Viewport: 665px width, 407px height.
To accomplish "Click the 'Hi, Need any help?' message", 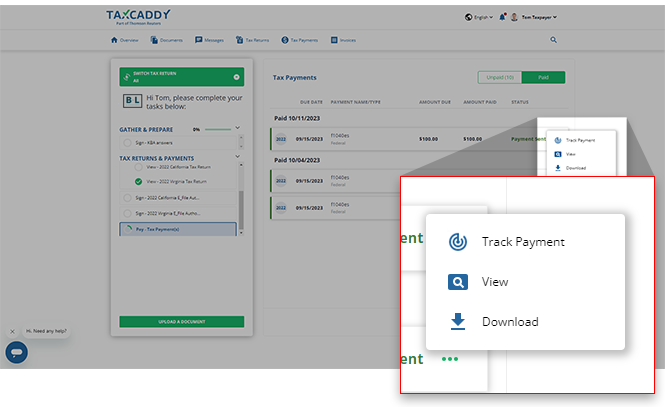I will tap(46, 331).
